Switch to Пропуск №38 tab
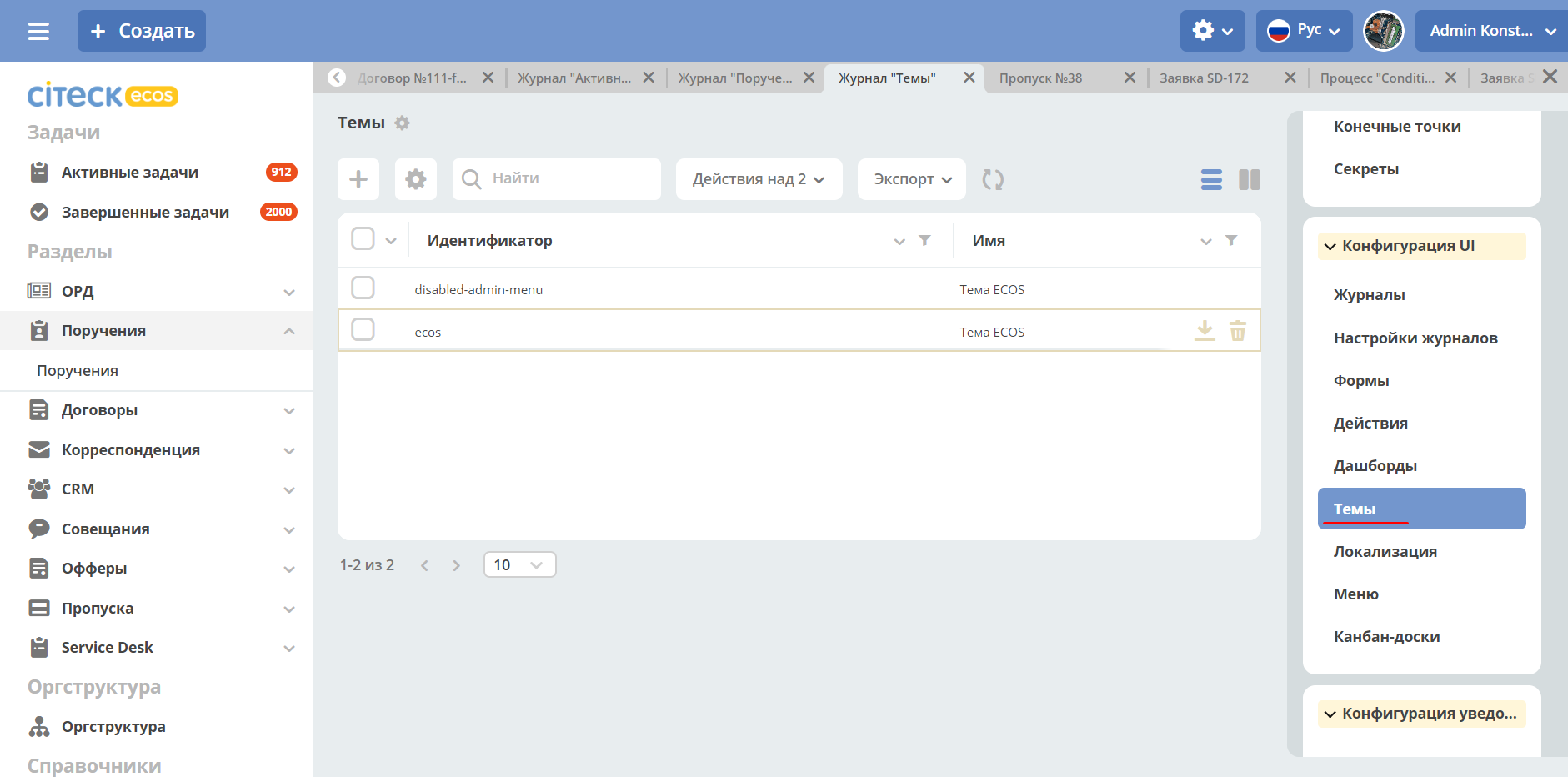This screenshot has width=1568, height=777. pos(1040,78)
